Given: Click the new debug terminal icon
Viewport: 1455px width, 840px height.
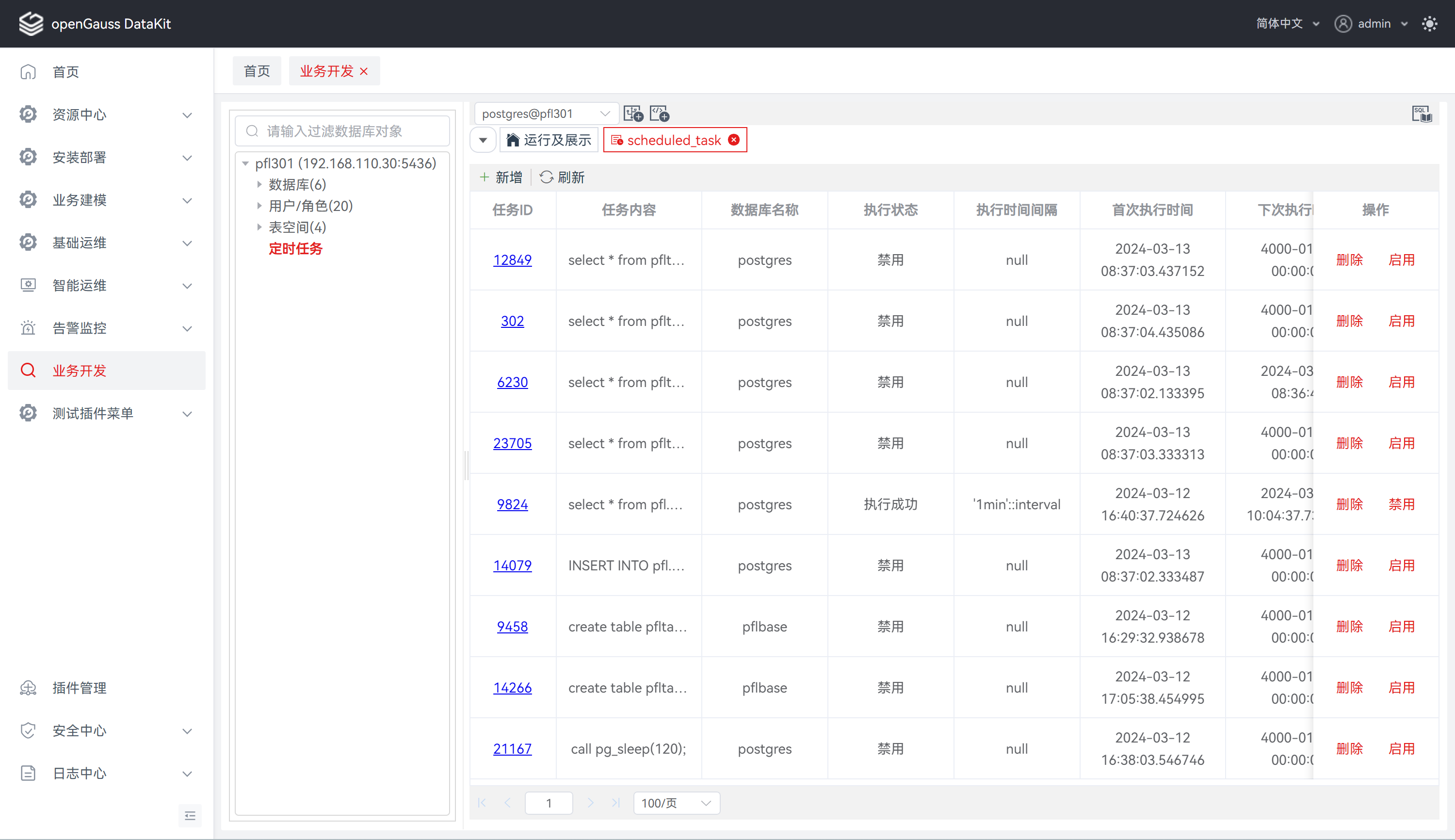Looking at the screenshot, I should 633,113.
